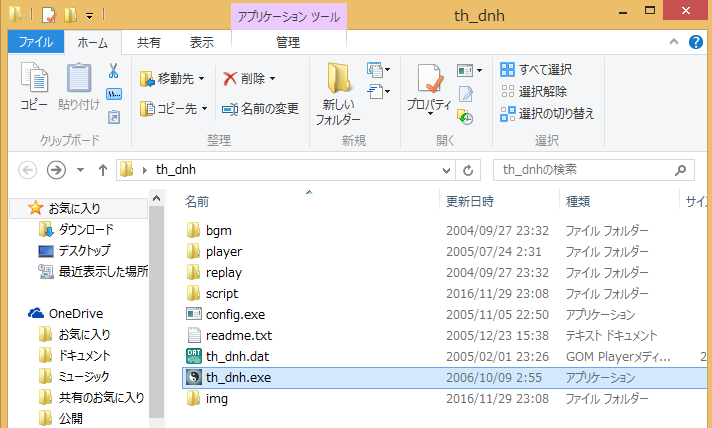Click the Cut scissors icon
This screenshot has width=712, height=428.
114,71
